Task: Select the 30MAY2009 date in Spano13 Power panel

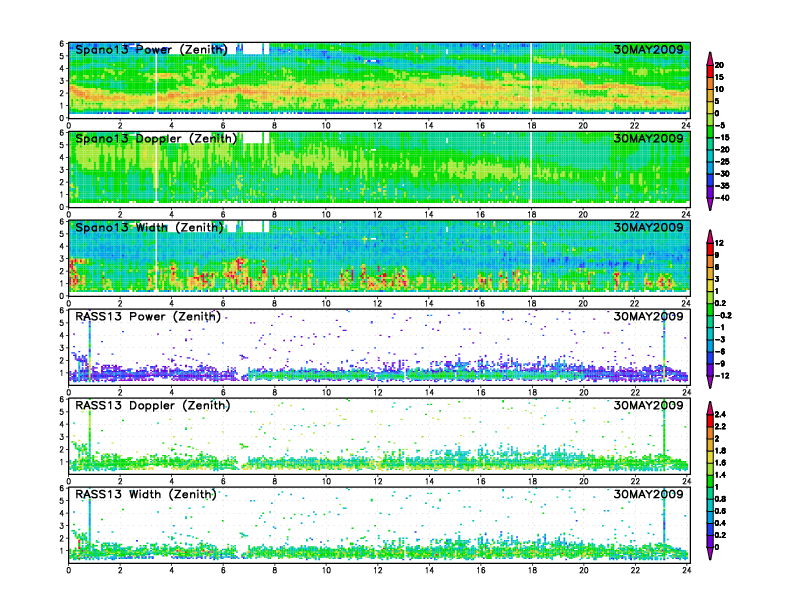Action: 649,49
